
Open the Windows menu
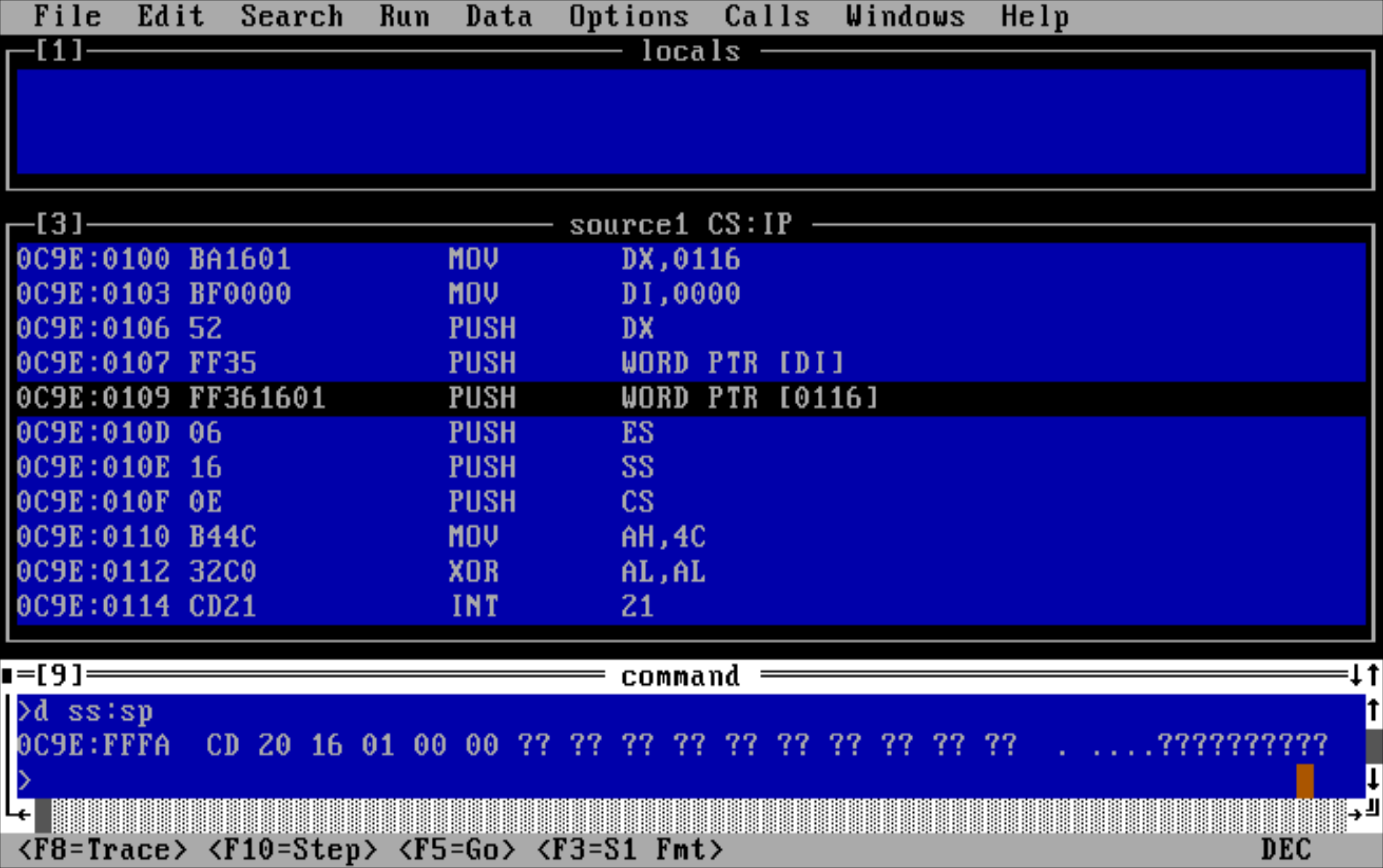click(x=906, y=16)
